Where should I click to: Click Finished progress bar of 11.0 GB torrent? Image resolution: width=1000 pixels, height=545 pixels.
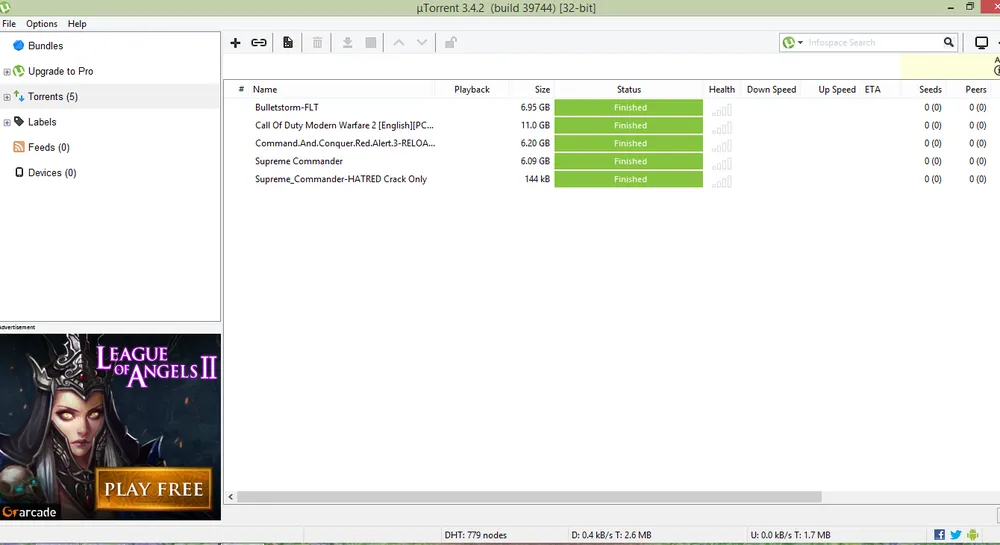(x=629, y=126)
